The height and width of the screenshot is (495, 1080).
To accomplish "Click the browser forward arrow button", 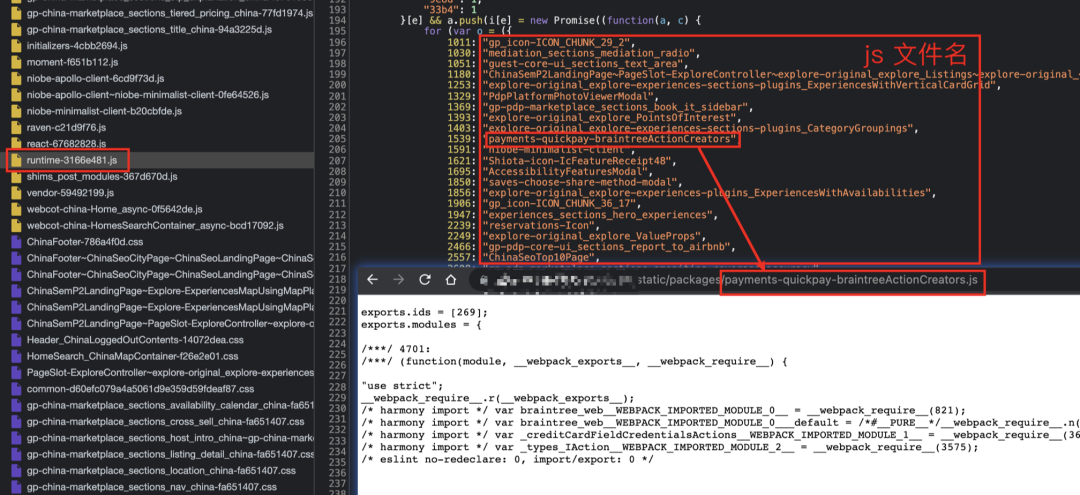I will pyautogui.click(x=399, y=280).
